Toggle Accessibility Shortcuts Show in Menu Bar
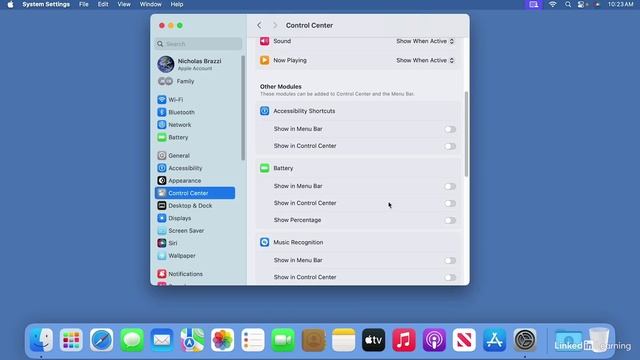Viewport: 640px width, 360px height. [450, 129]
